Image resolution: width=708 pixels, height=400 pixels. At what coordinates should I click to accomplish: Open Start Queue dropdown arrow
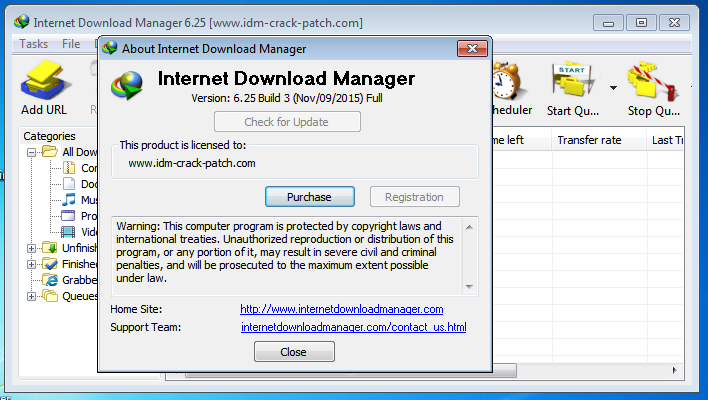[613, 88]
